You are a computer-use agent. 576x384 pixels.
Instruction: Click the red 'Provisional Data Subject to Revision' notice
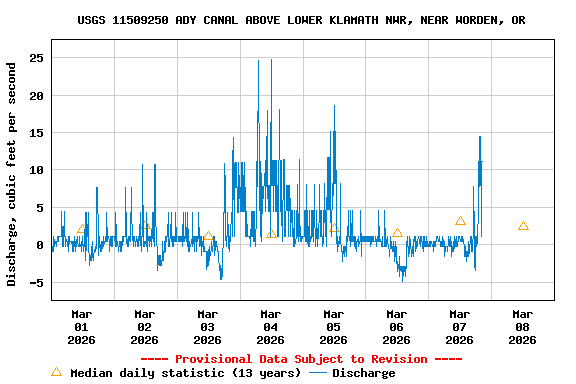[x=301, y=359]
